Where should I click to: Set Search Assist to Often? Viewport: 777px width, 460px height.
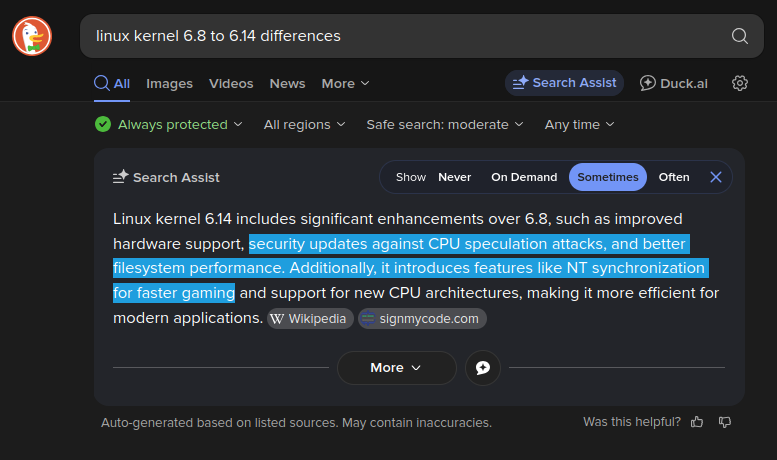click(x=674, y=177)
